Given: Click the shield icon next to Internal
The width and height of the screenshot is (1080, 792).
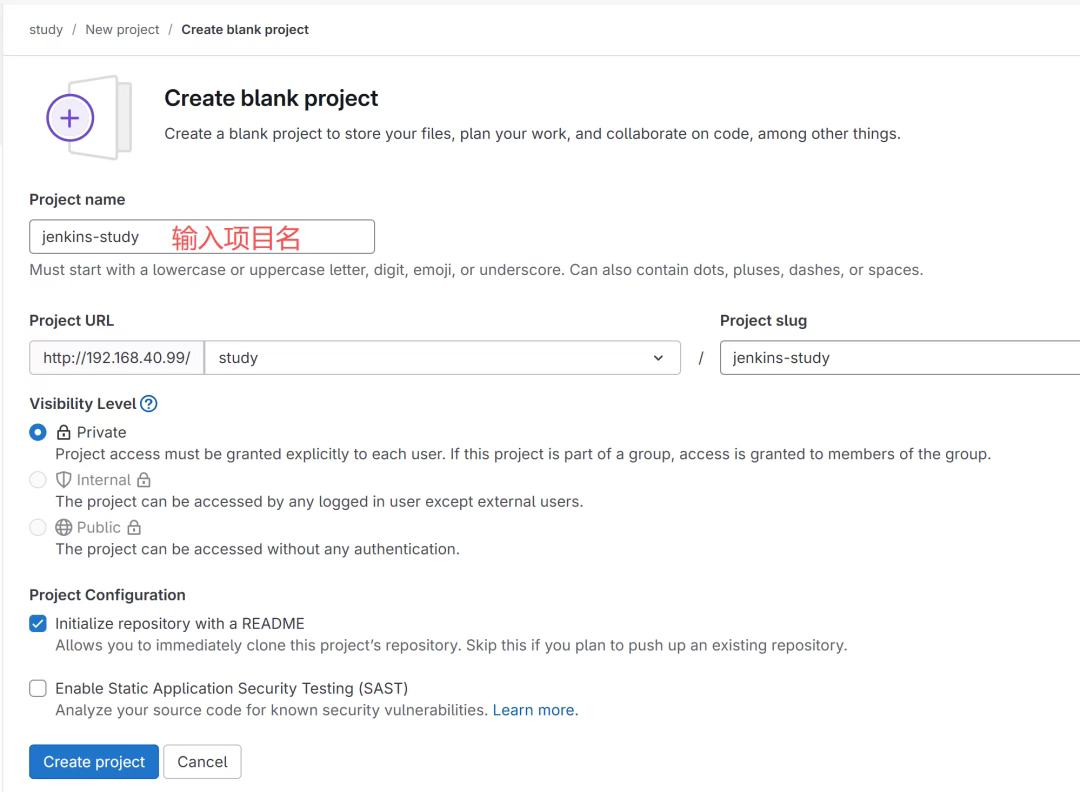Looking at the screenshot, I should 64,480.
